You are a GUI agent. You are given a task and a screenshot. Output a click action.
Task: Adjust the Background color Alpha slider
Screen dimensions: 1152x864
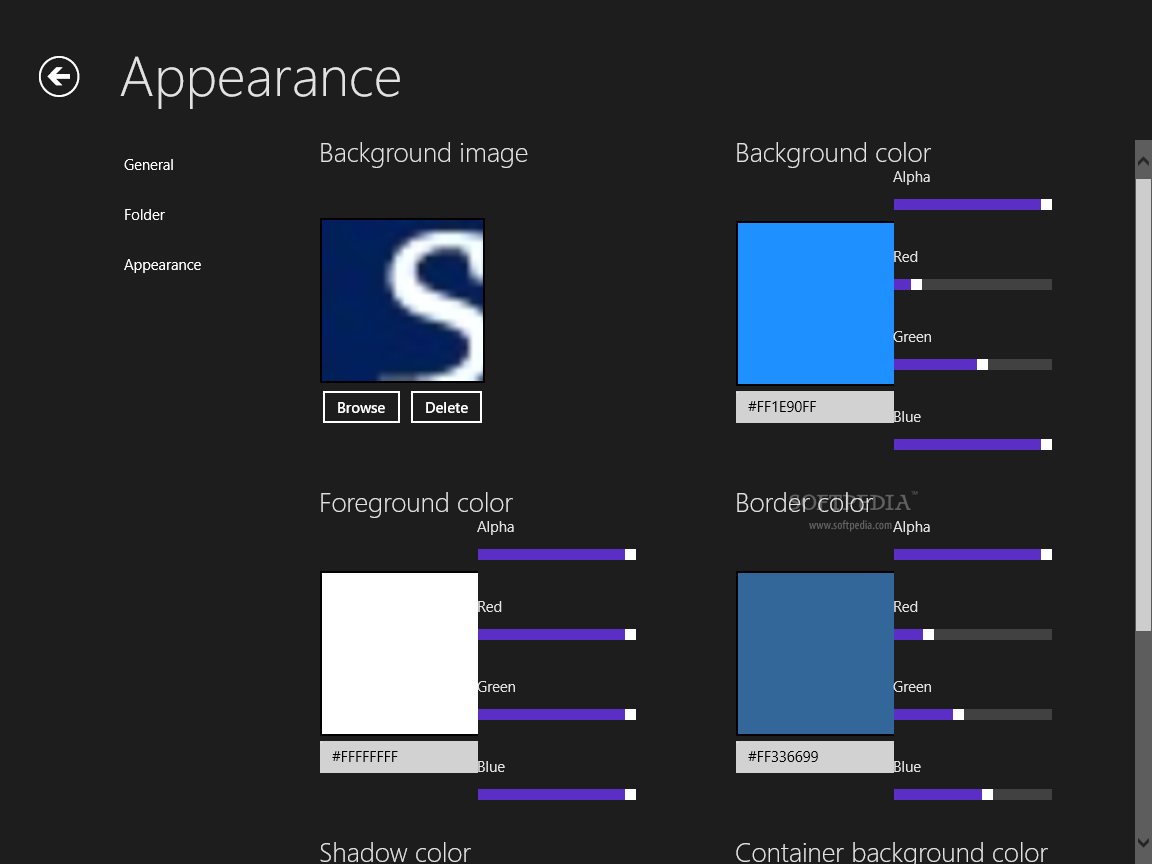pos(973,204)
